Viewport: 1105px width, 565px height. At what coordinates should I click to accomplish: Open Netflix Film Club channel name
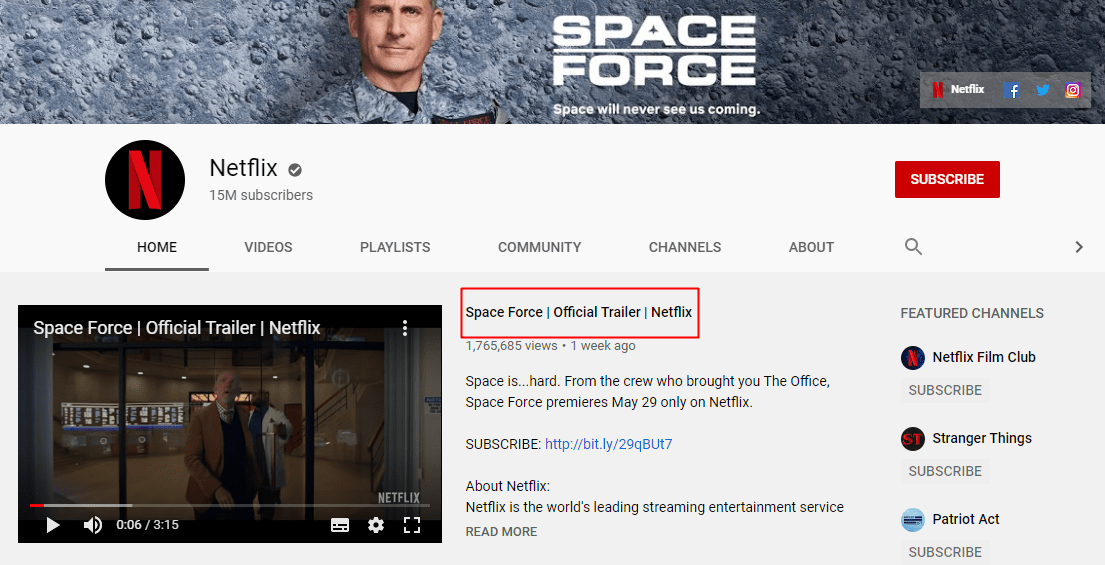click(984, 357)
